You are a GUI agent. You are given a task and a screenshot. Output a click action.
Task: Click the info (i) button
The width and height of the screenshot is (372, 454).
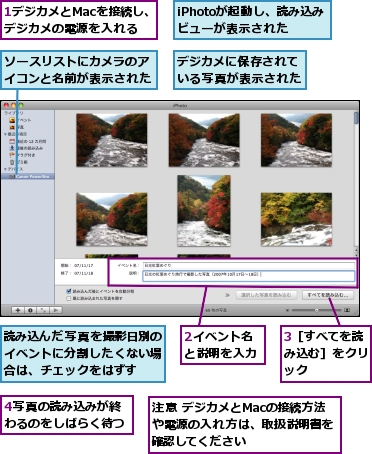(x=30, y=310)
